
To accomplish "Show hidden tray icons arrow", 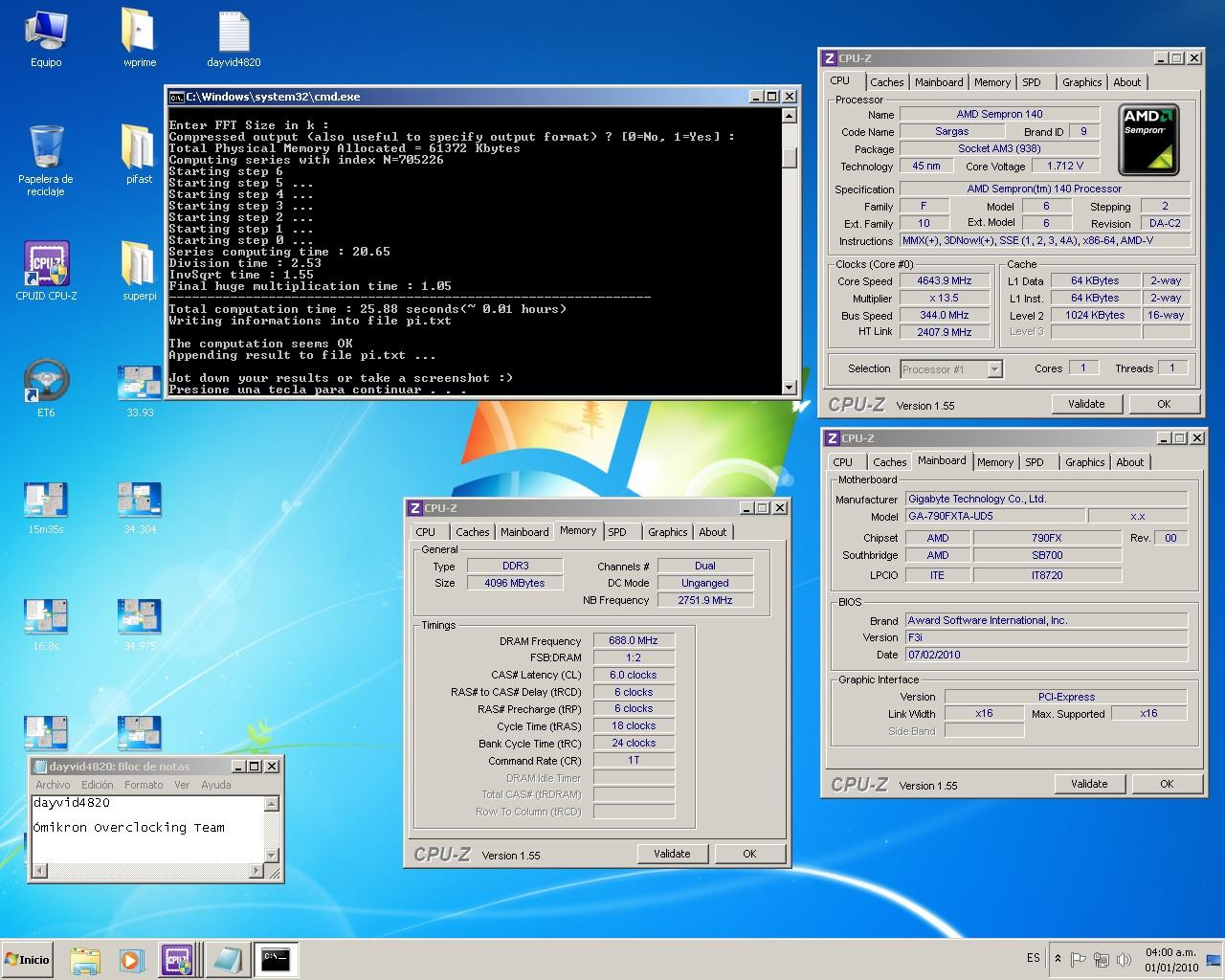I will coord(1058,958).
